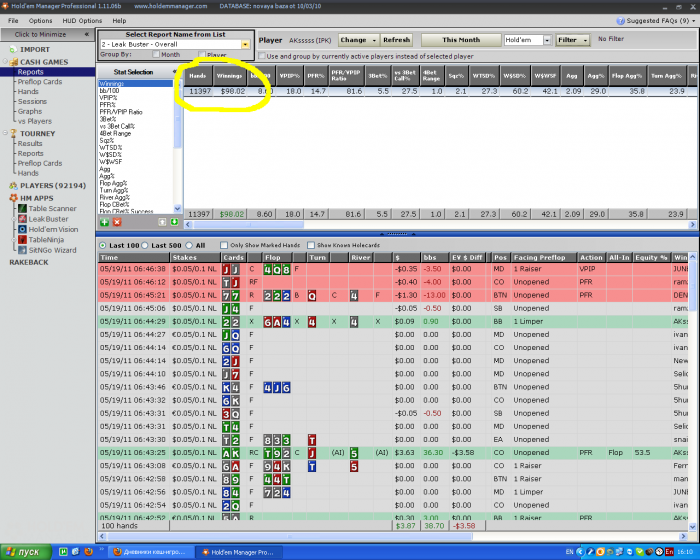Click hands list horizontal scrollbar
Image resolution: width=700 pixels, height=560 pixels.
pyautogui.click(x=291, y=536)
